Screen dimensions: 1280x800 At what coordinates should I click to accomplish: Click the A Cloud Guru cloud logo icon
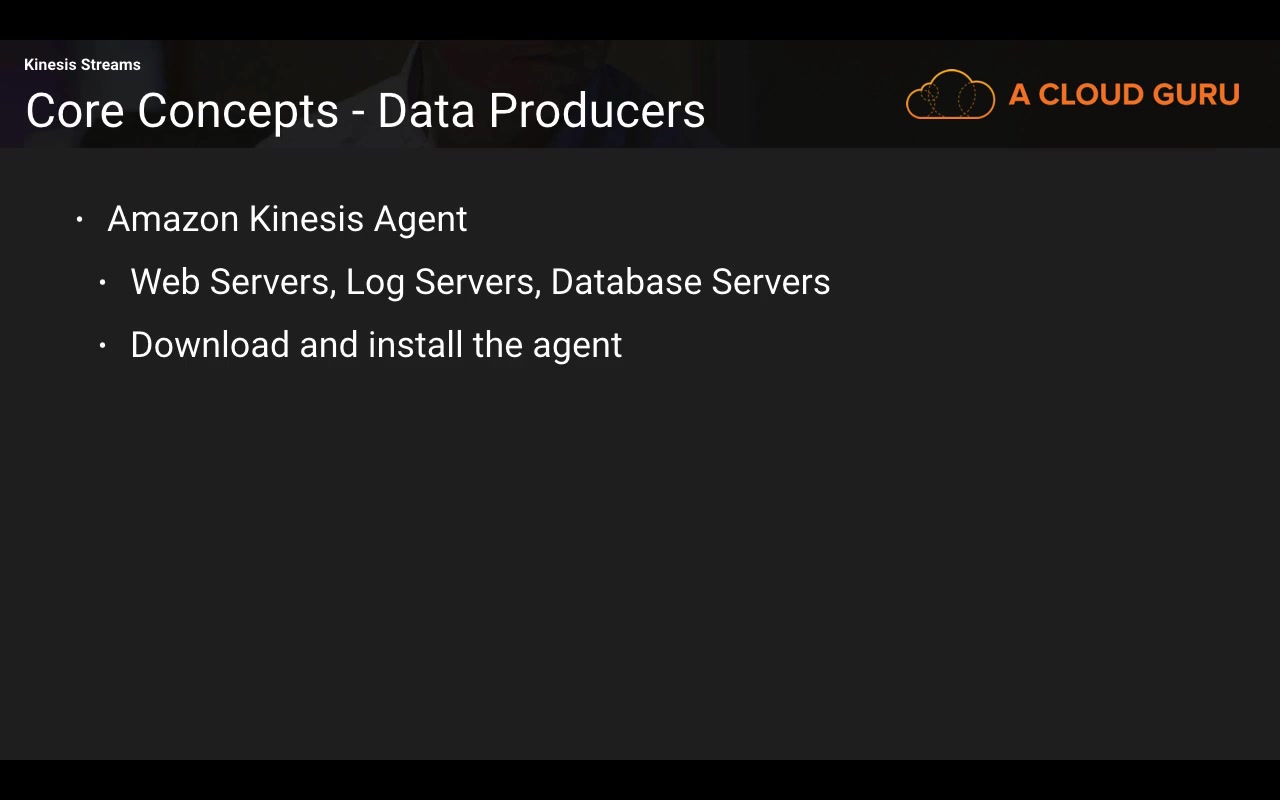coord(950,95)
